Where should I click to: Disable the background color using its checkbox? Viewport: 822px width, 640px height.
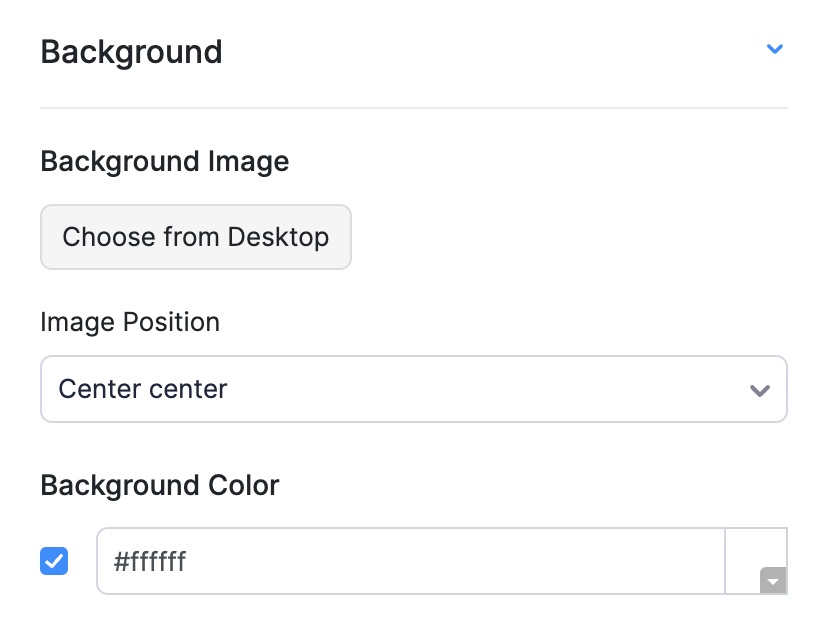54,561
